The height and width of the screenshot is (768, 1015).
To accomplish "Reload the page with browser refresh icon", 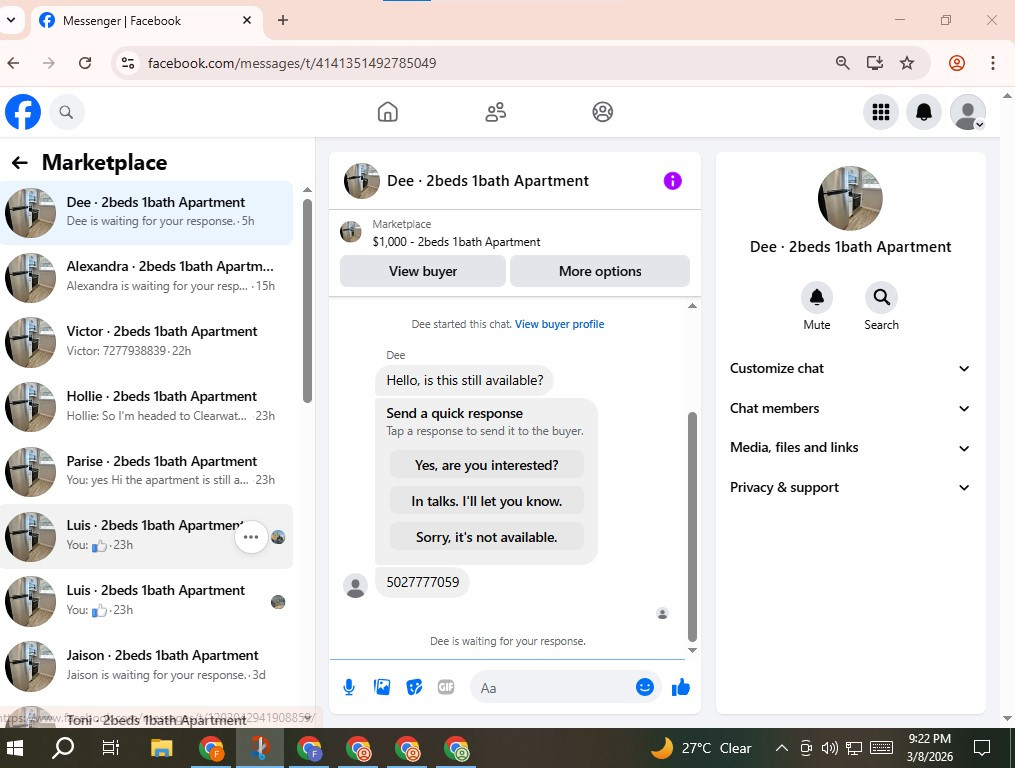I will tap(85, 63).
